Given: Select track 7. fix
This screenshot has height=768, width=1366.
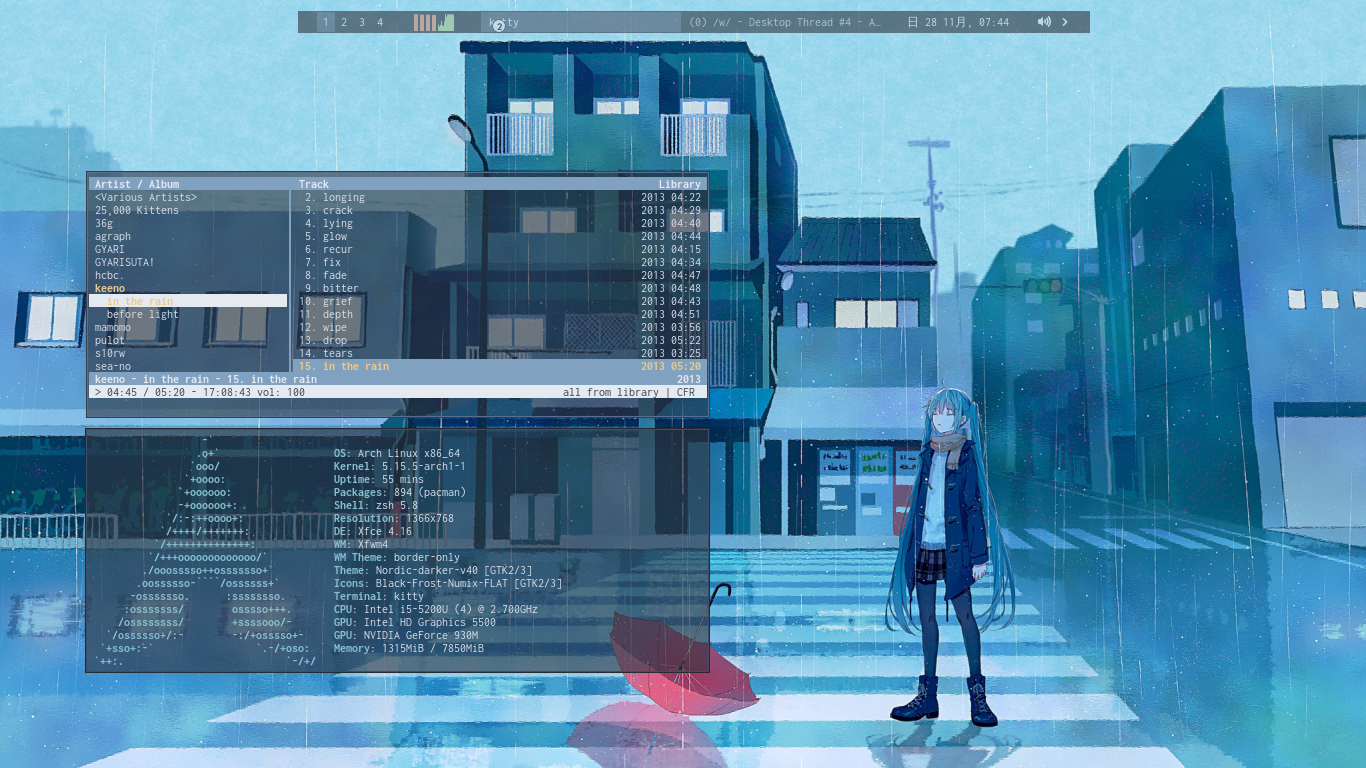Looking at the screenshot, I should pos(500,262).
